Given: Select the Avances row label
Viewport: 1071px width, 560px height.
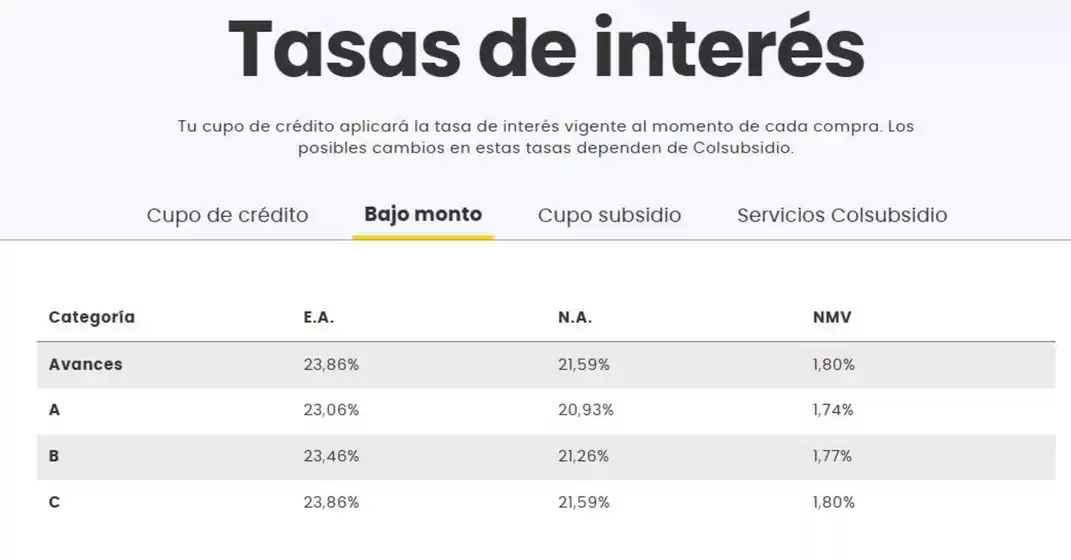Looking at the screenshot, I should pos(86,365).
